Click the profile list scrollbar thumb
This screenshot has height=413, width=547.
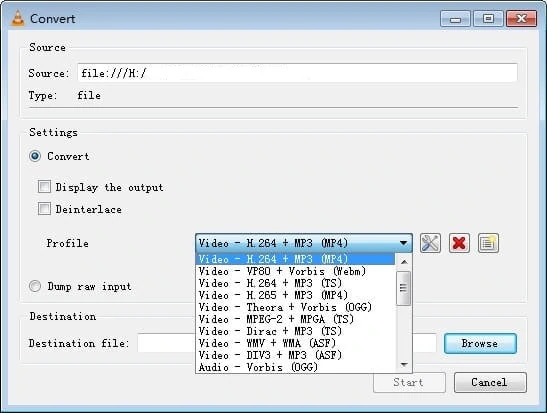404,288
